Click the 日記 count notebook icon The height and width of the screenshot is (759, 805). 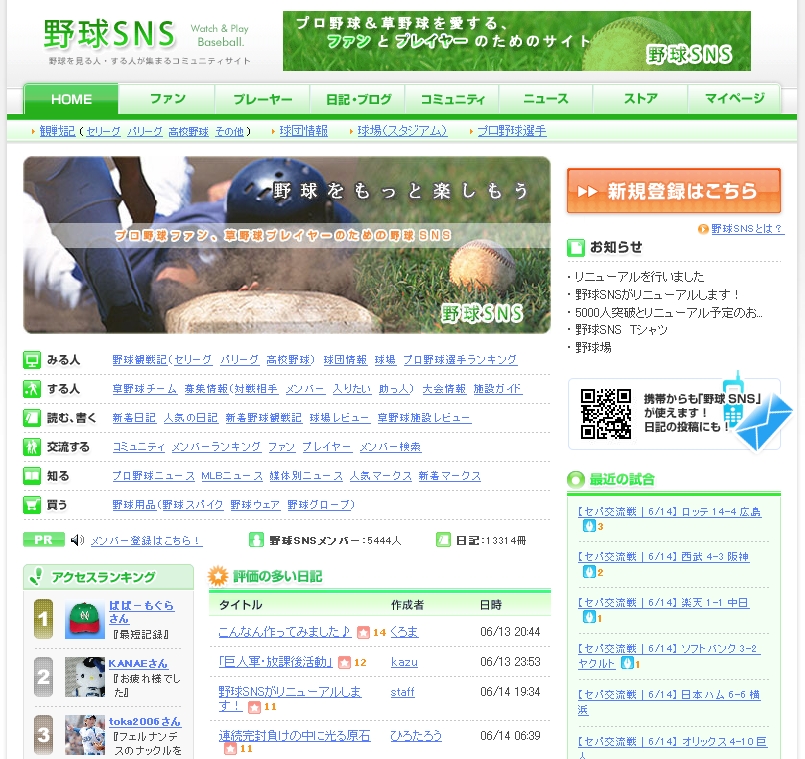(443, 540)
